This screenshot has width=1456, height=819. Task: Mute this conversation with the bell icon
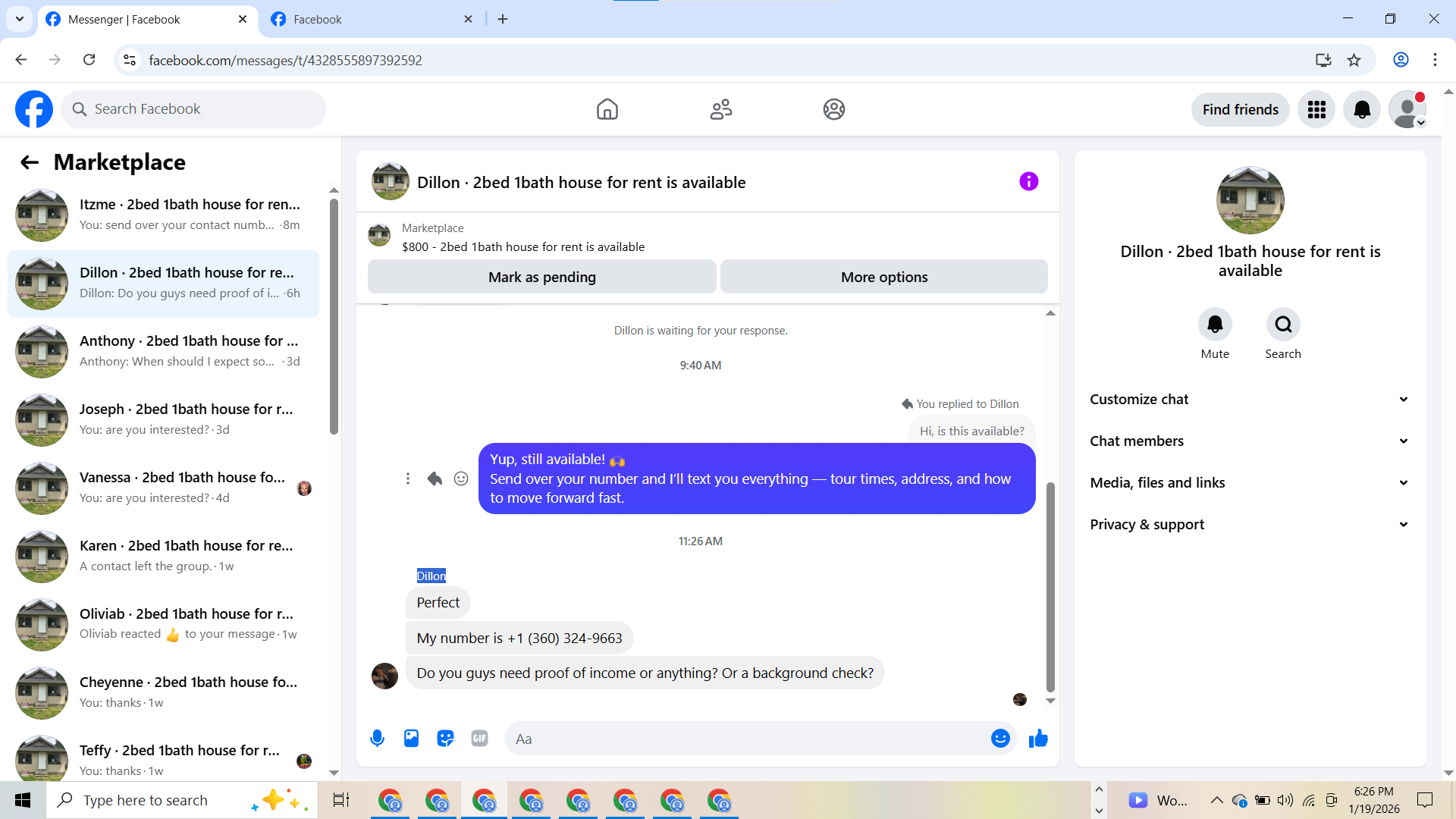tap(1215, 325)
